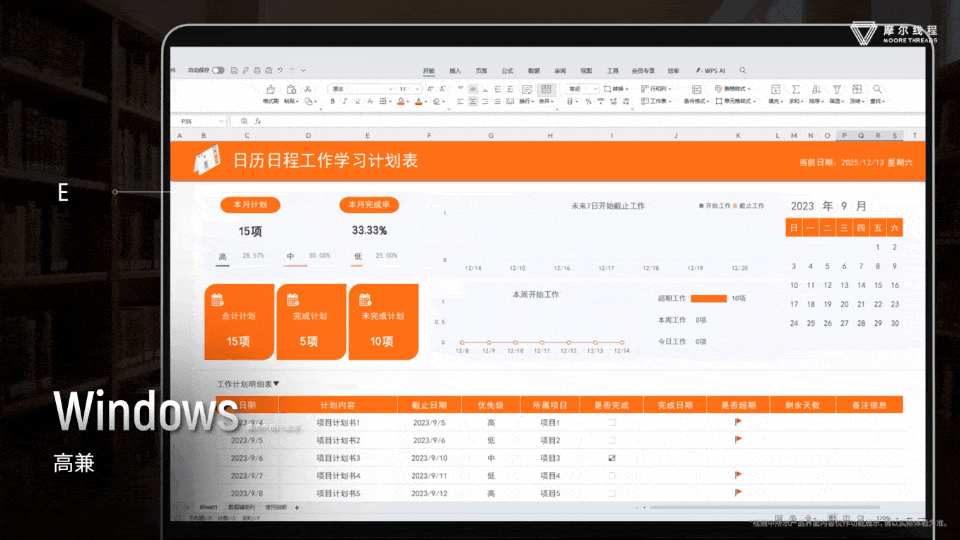Screen dimensions: 960x540
Task: Click the 本月计划 orange pill button
Action: tap(250, 204)
